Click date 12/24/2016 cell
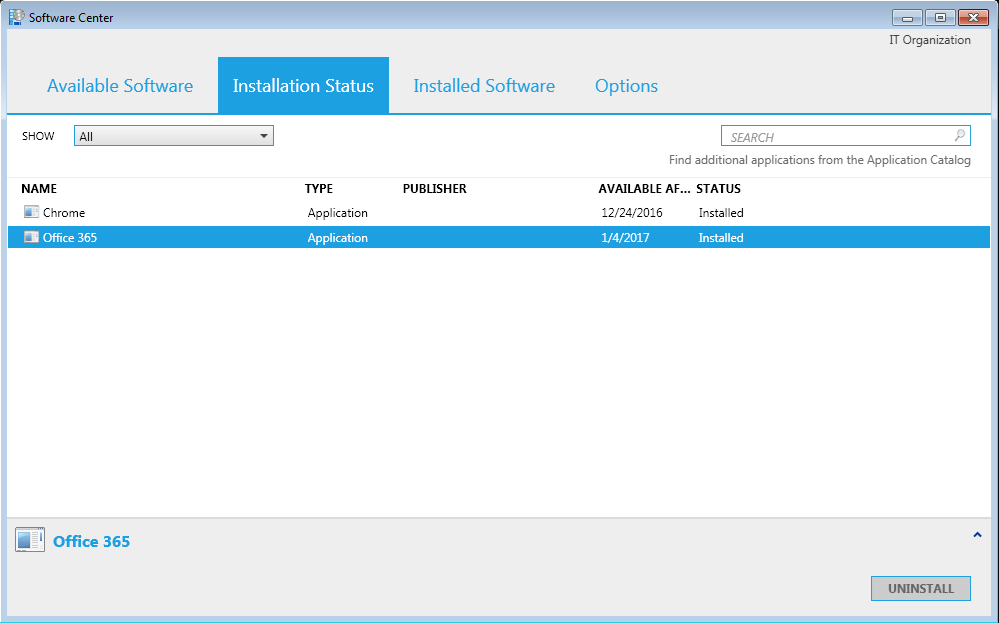Screen dimensions: 999x623 coord(632,213)
